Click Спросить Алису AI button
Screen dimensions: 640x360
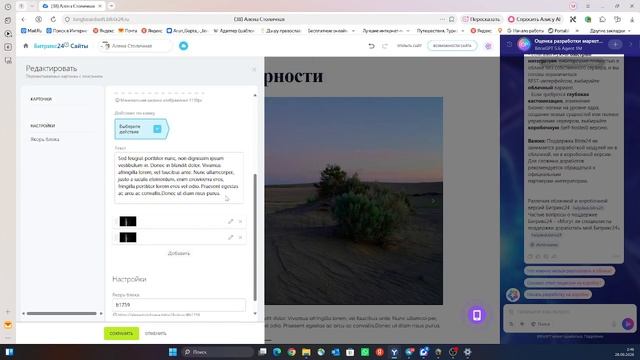tap(535, 19)
